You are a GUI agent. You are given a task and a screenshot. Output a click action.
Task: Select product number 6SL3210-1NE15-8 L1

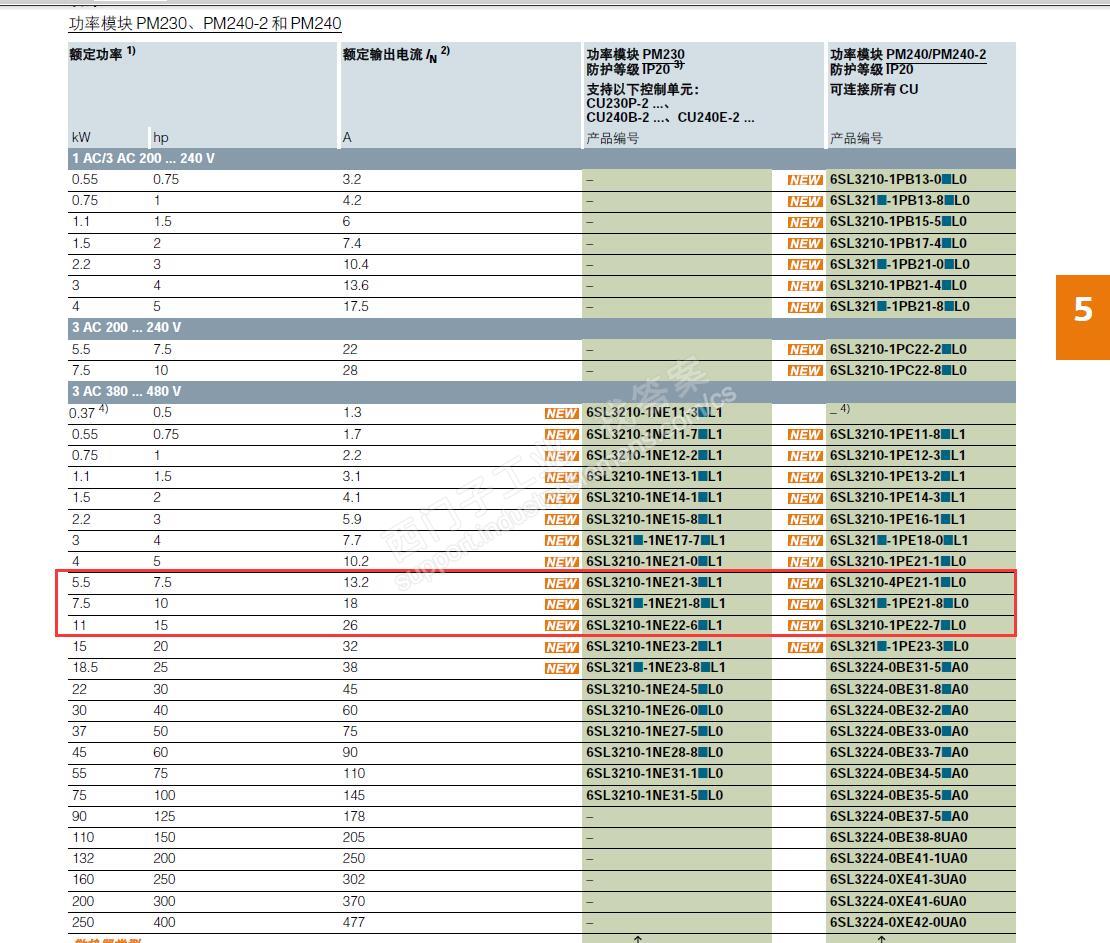tap(655, 519)
